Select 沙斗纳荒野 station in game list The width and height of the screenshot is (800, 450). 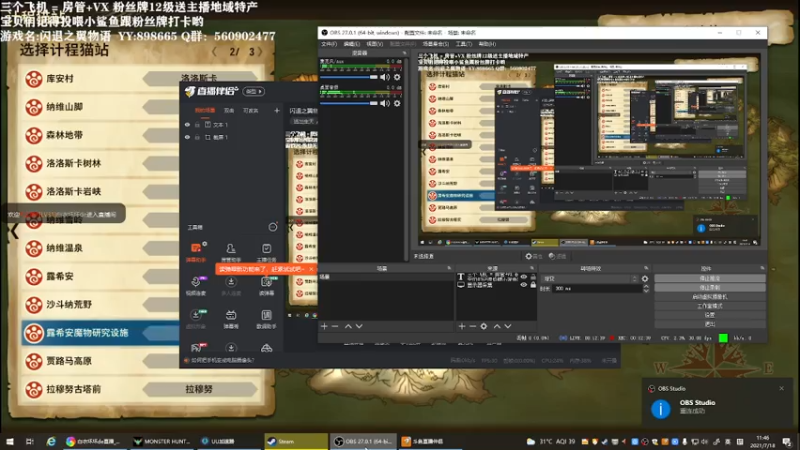tap(101, 305)
